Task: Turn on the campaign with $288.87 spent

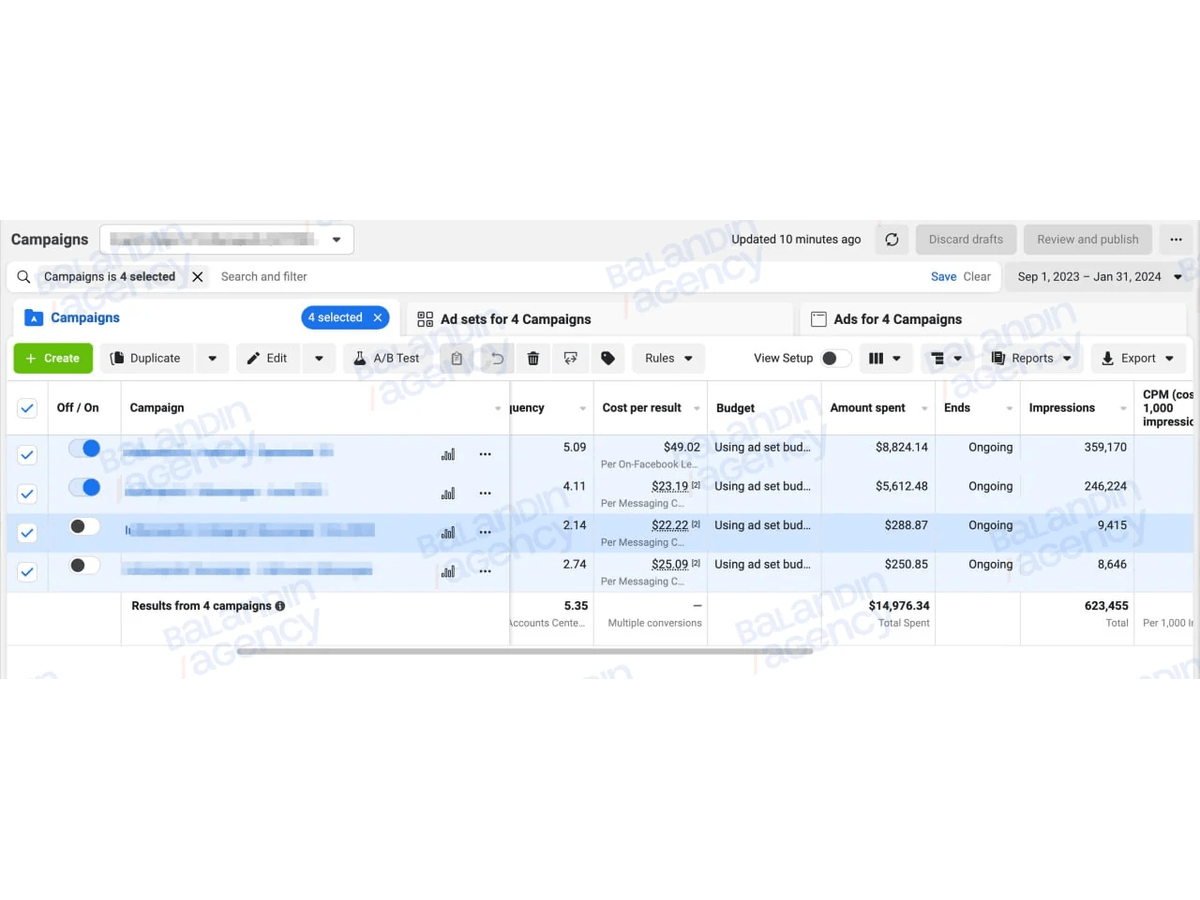Action: tap(84, 526)
